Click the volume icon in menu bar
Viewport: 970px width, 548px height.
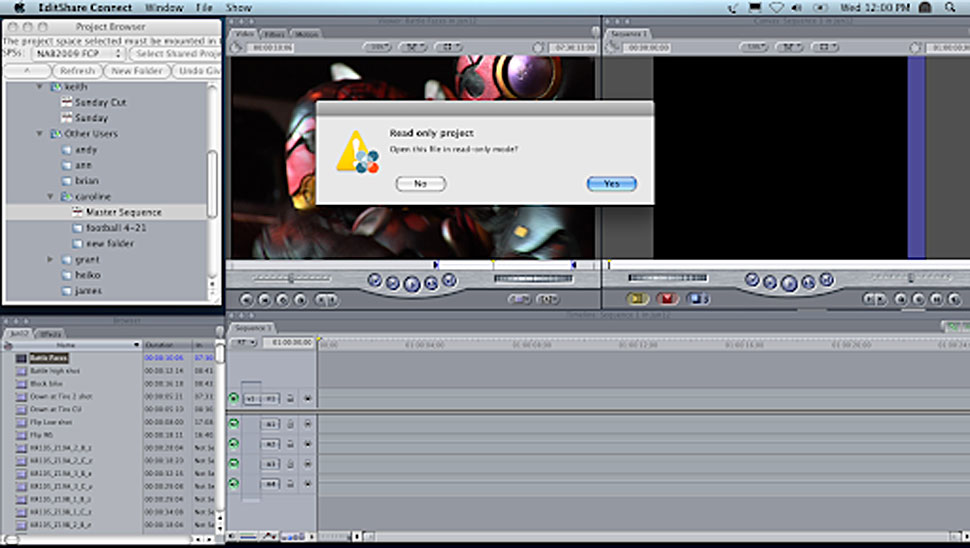click(x=797, y=7)
